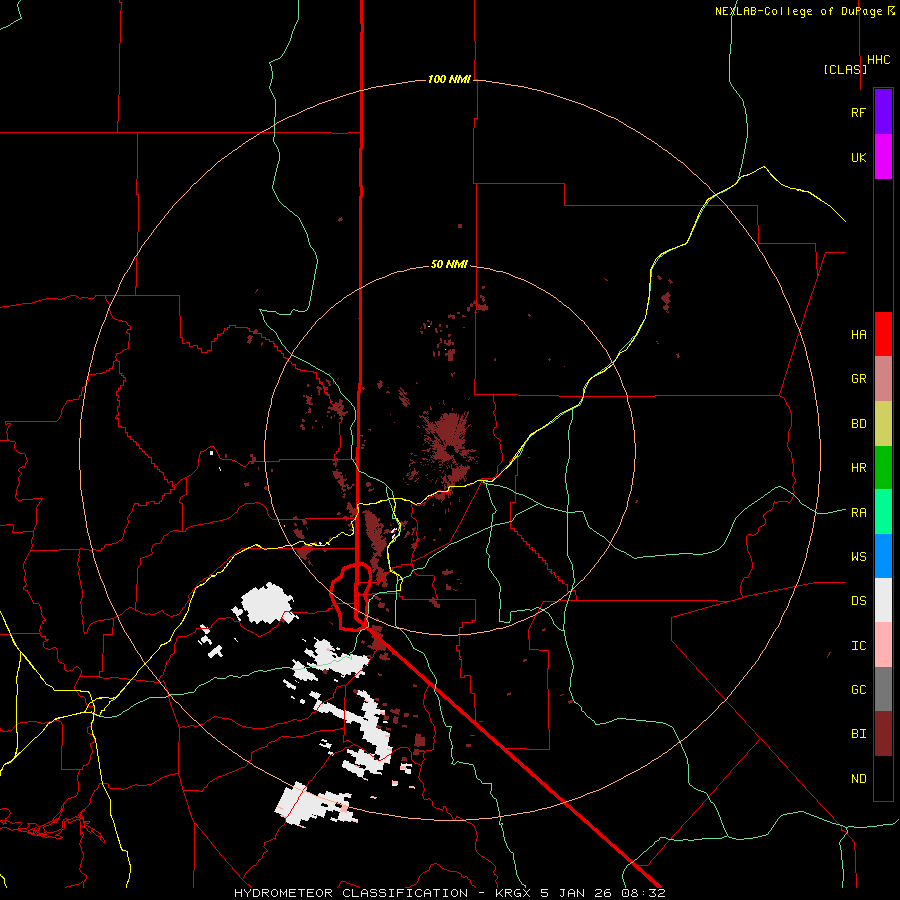This screenshot has height=900, width=900.
Task: Click the BI legend label
Action: point(859,734)
